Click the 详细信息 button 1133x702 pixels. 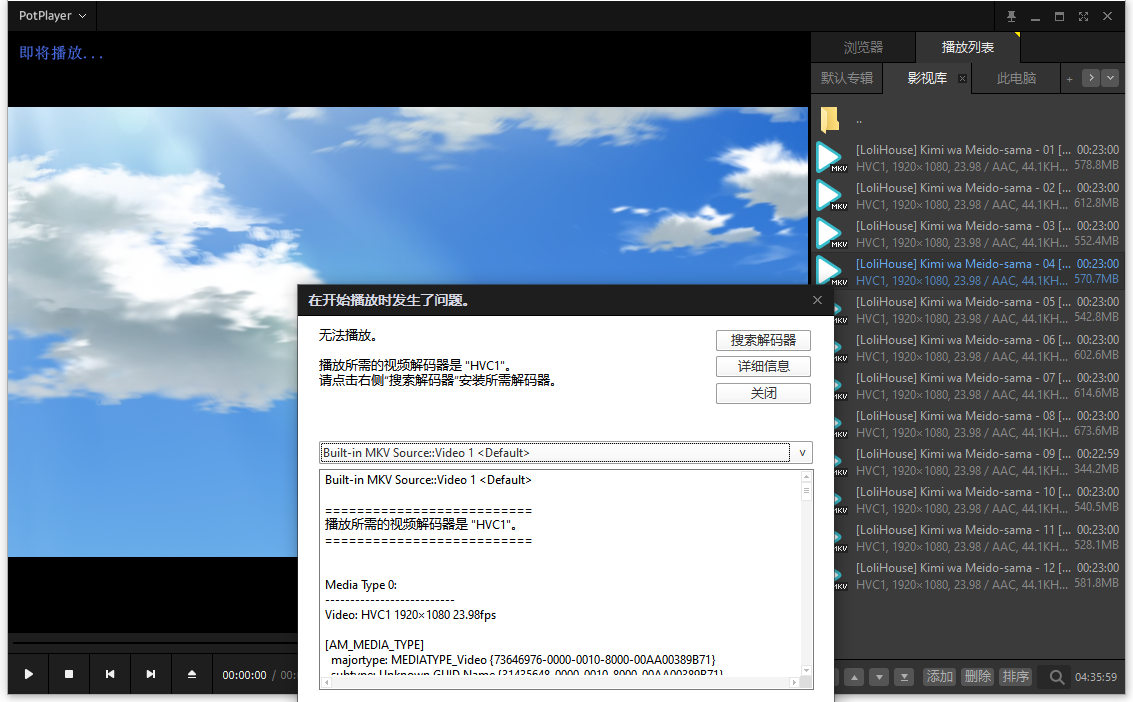coord(763,367)
